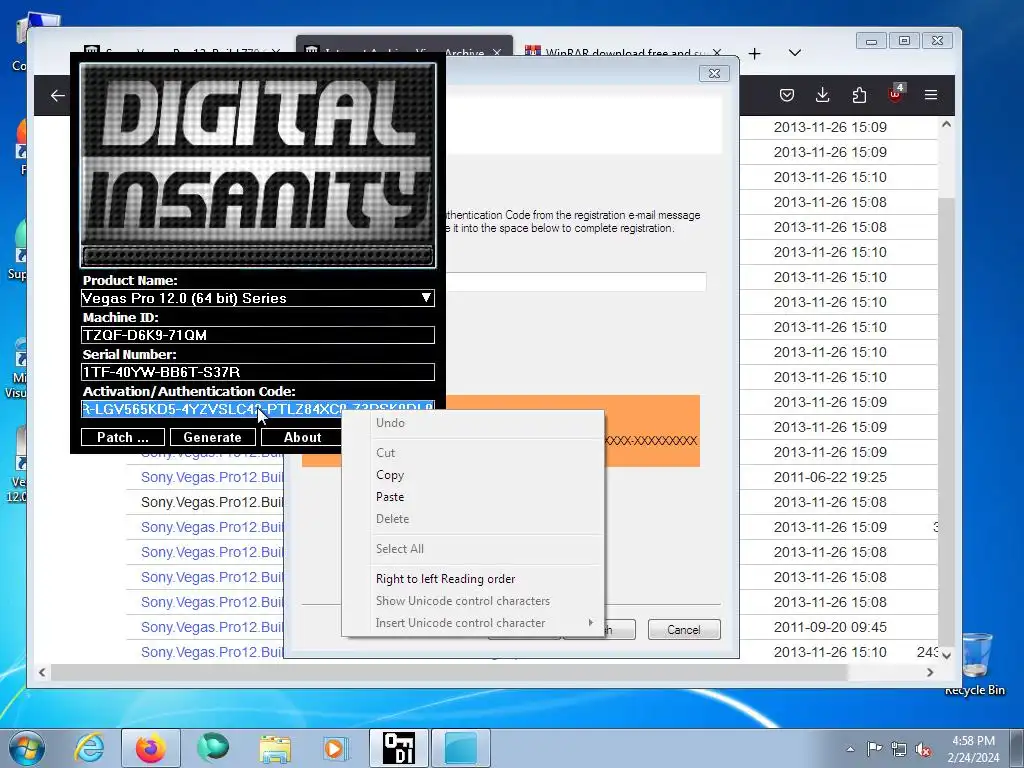
Task: Click the Patch ... button in keygen
Action: coord(123,438)
